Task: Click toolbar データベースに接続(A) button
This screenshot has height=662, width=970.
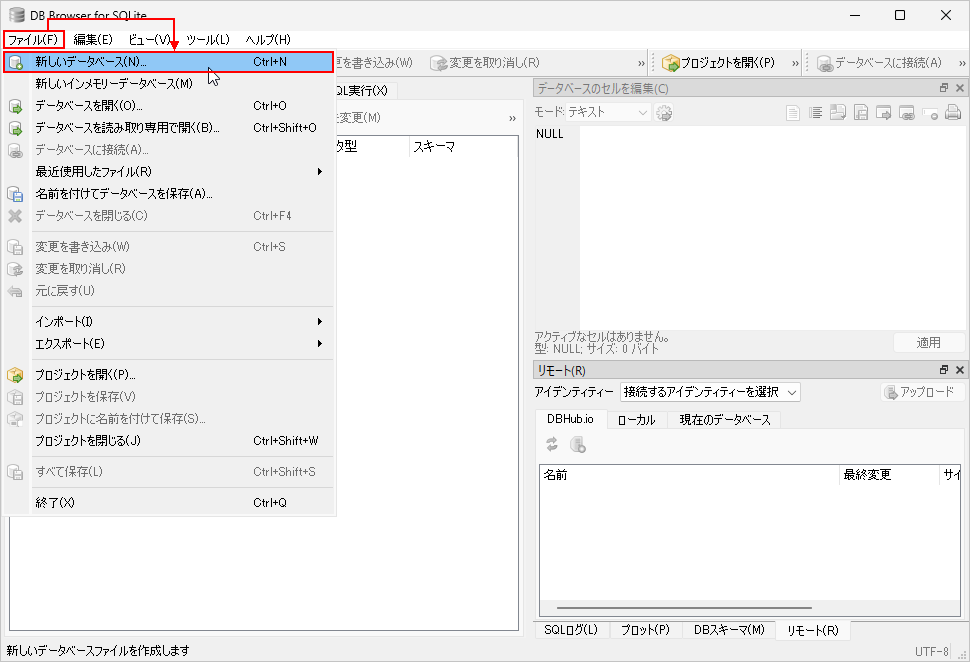Action: tap(880, 63)
